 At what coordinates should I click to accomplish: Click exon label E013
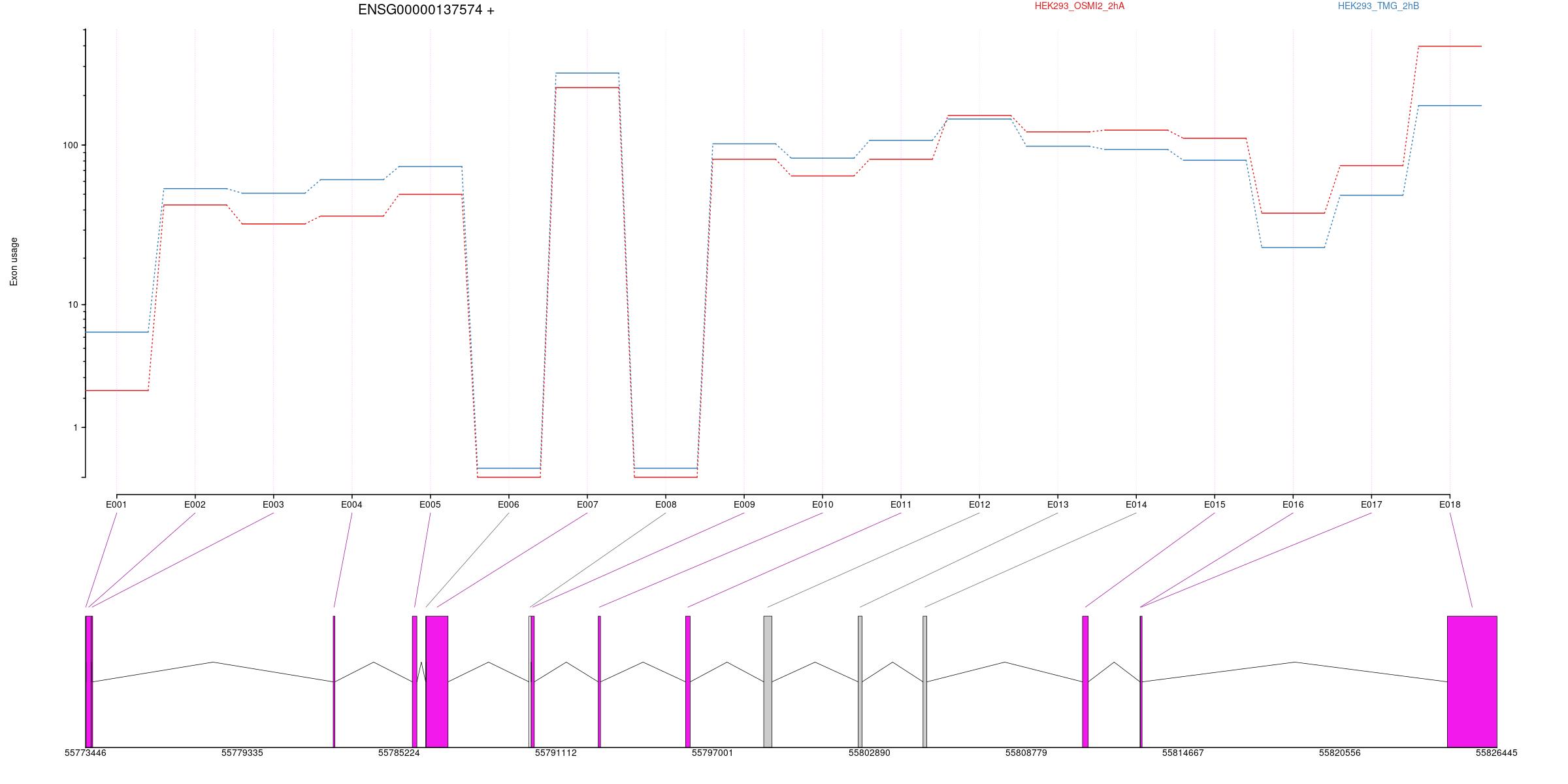pos(1058,504)
